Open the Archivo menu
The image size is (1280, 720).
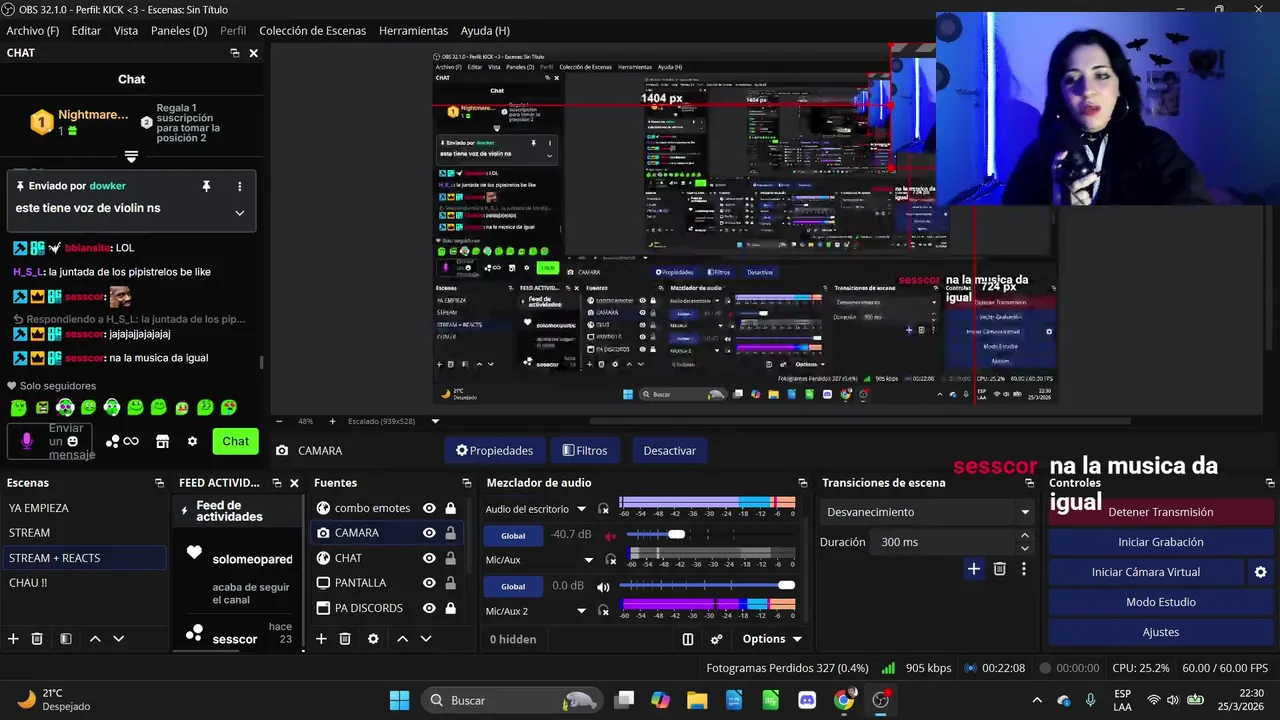[x=32, y=31]
